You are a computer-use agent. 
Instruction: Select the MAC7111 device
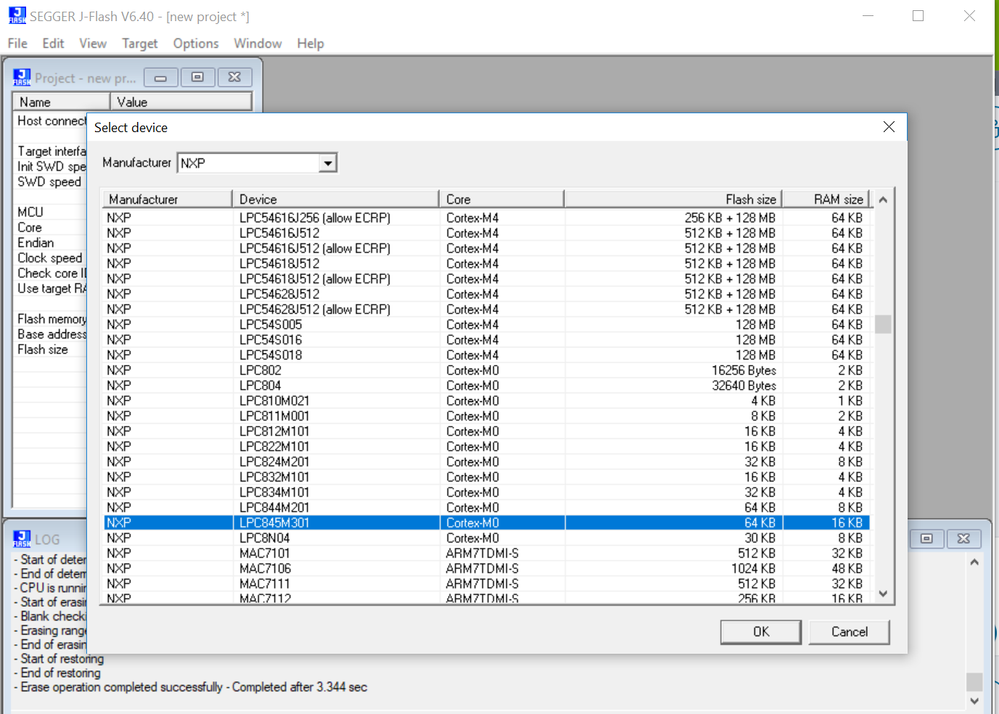(x=487, y=583)
